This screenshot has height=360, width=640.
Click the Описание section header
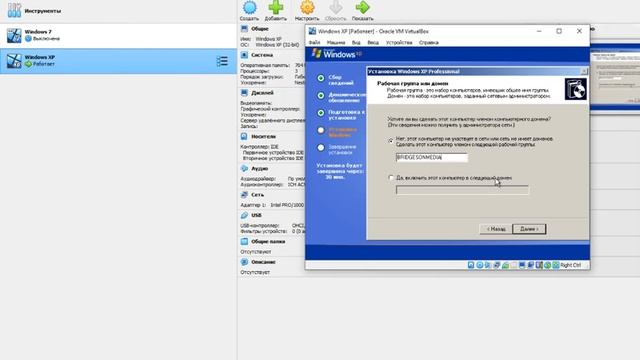tap(263, 262)
